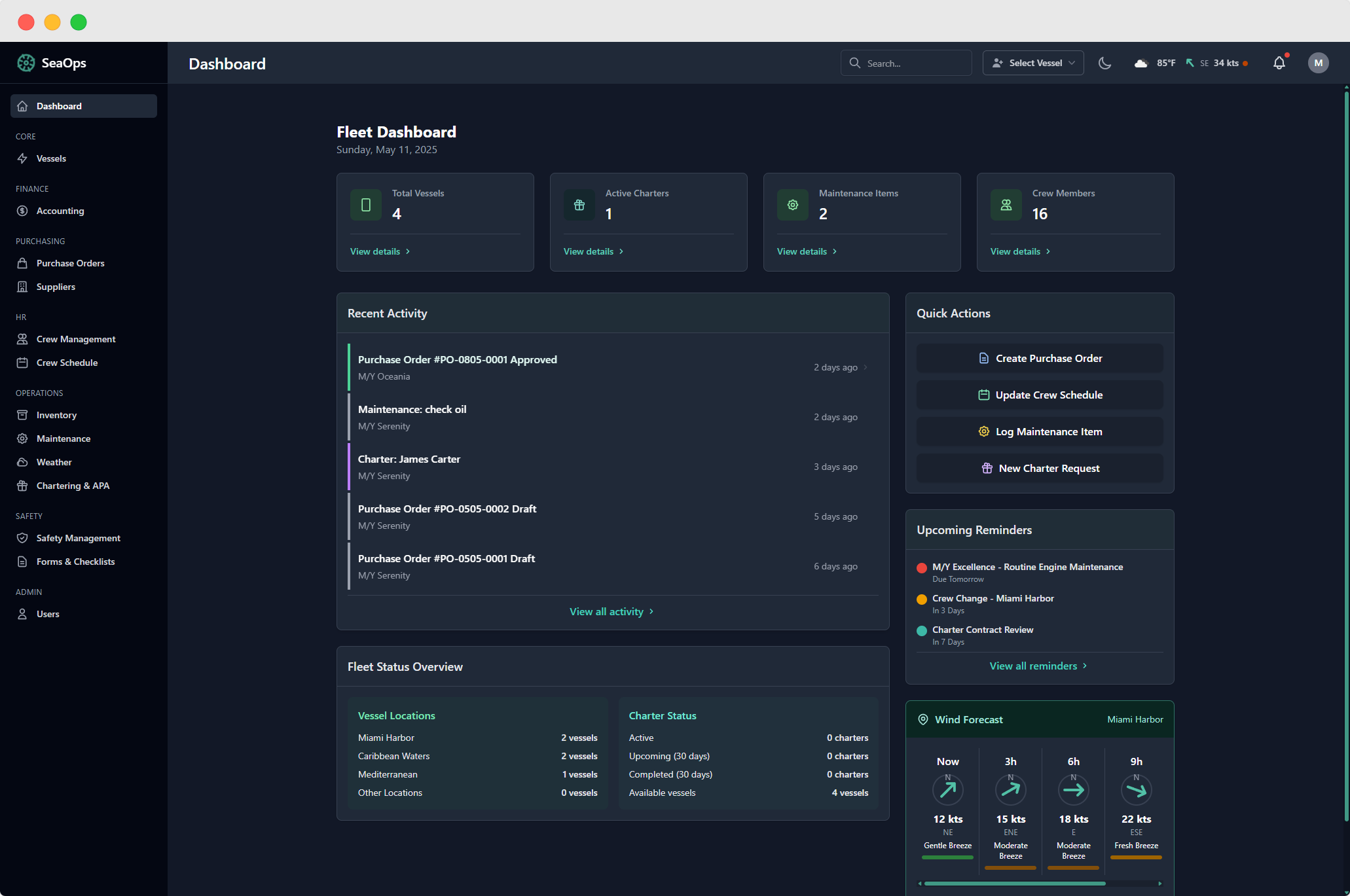This screenshot has height=896, width=1350.
Task: Toggle dark mode with the moon icon
Action: 1105,63
